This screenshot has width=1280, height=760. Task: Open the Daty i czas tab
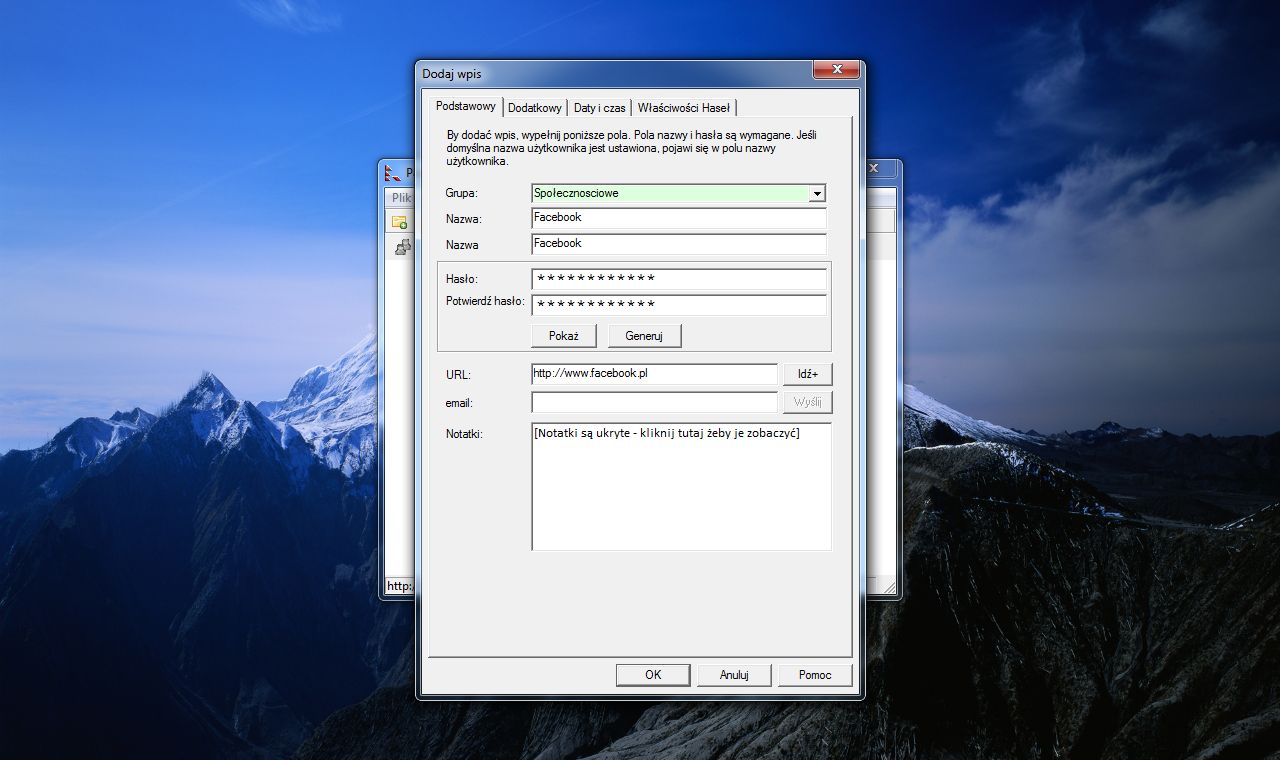[600, 108]
